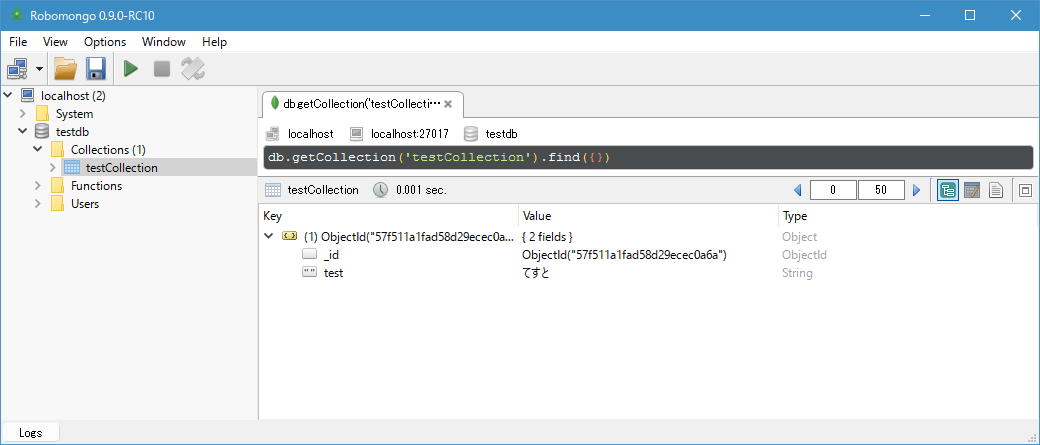Switch results to tree view mode
The width and height of the screenshot is (1040, 445).
click(x=948, y=190)
